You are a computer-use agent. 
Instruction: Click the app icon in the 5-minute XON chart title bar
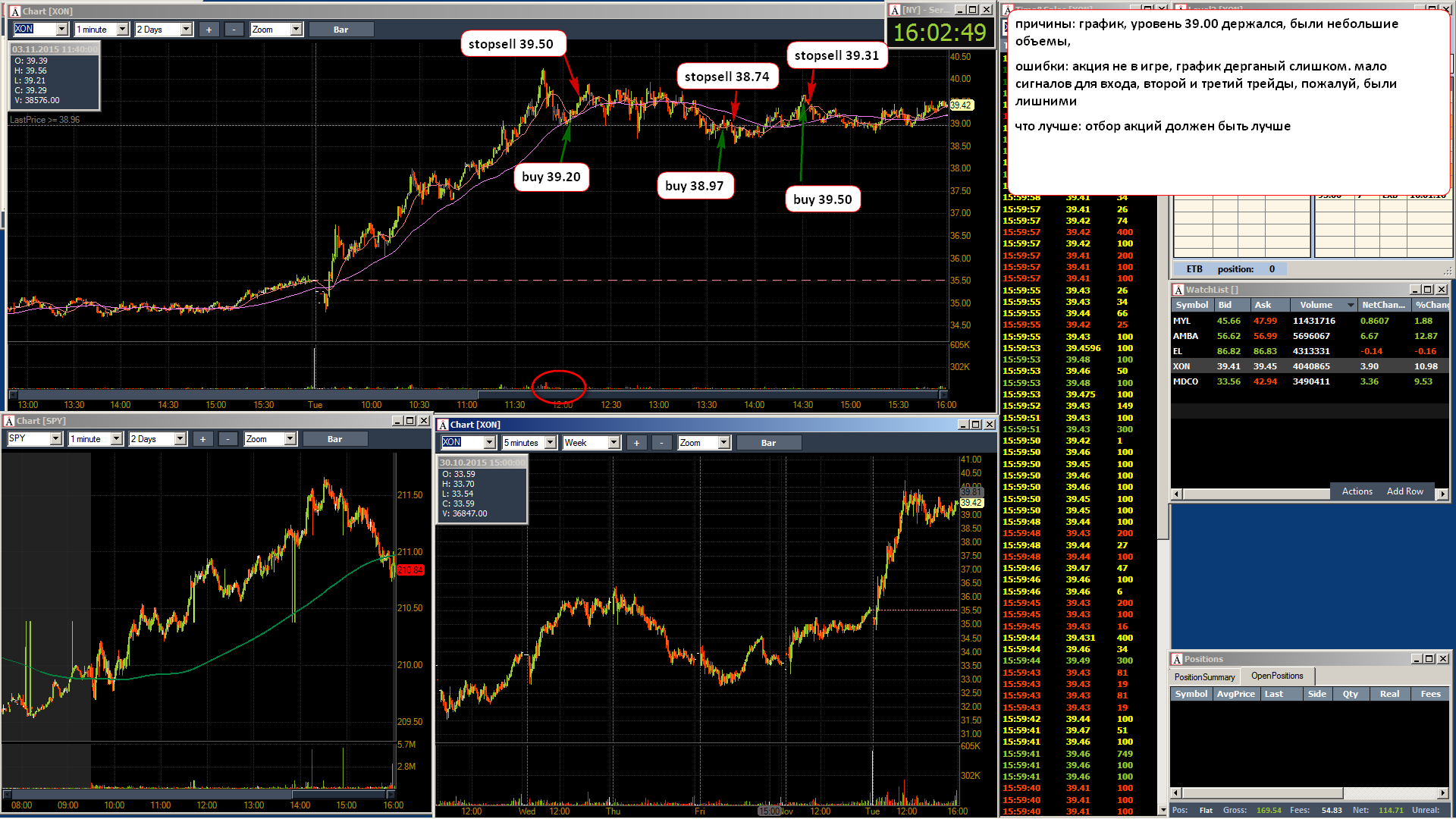click(443, 425)
